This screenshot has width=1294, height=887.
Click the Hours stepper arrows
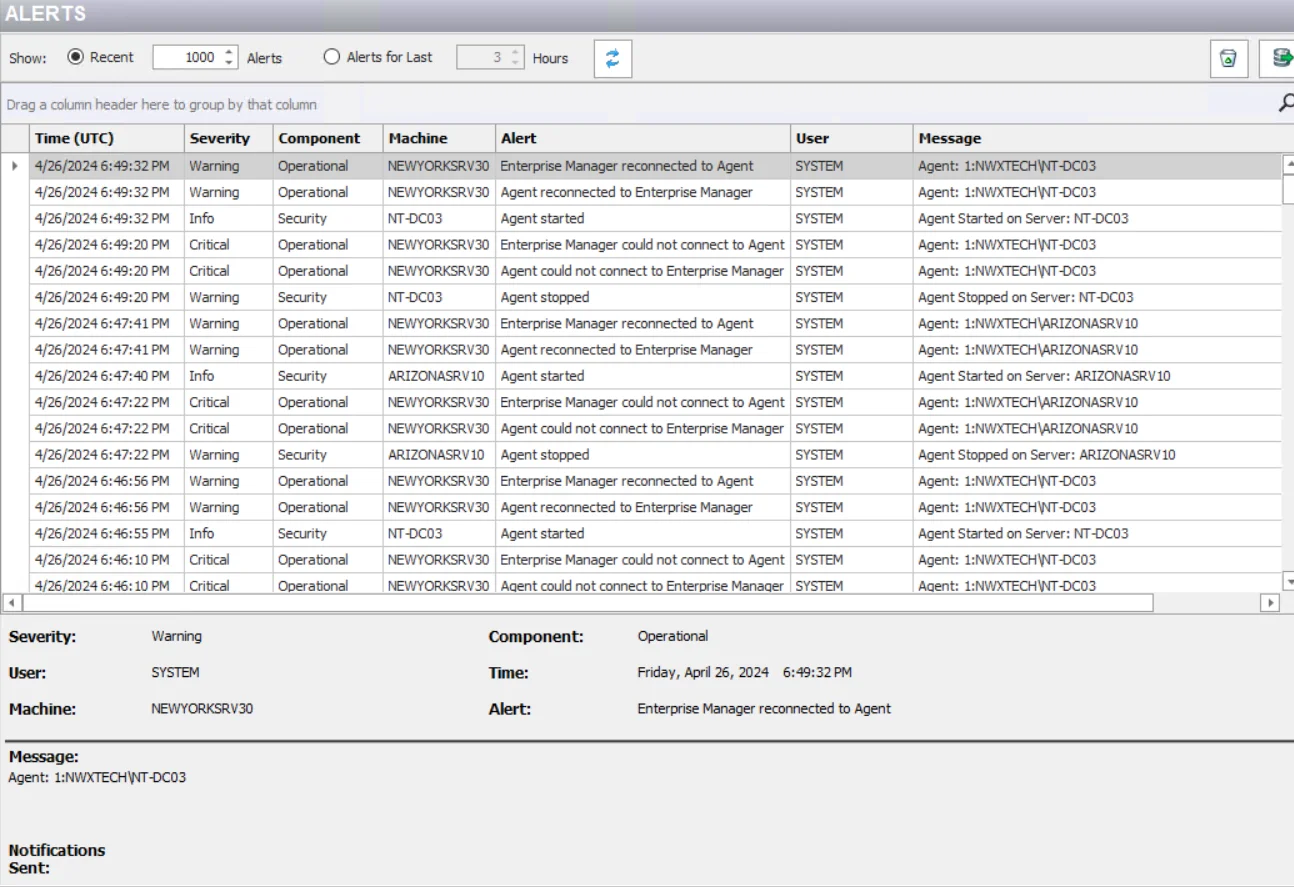pyautogui.click(x=516, y=58)
